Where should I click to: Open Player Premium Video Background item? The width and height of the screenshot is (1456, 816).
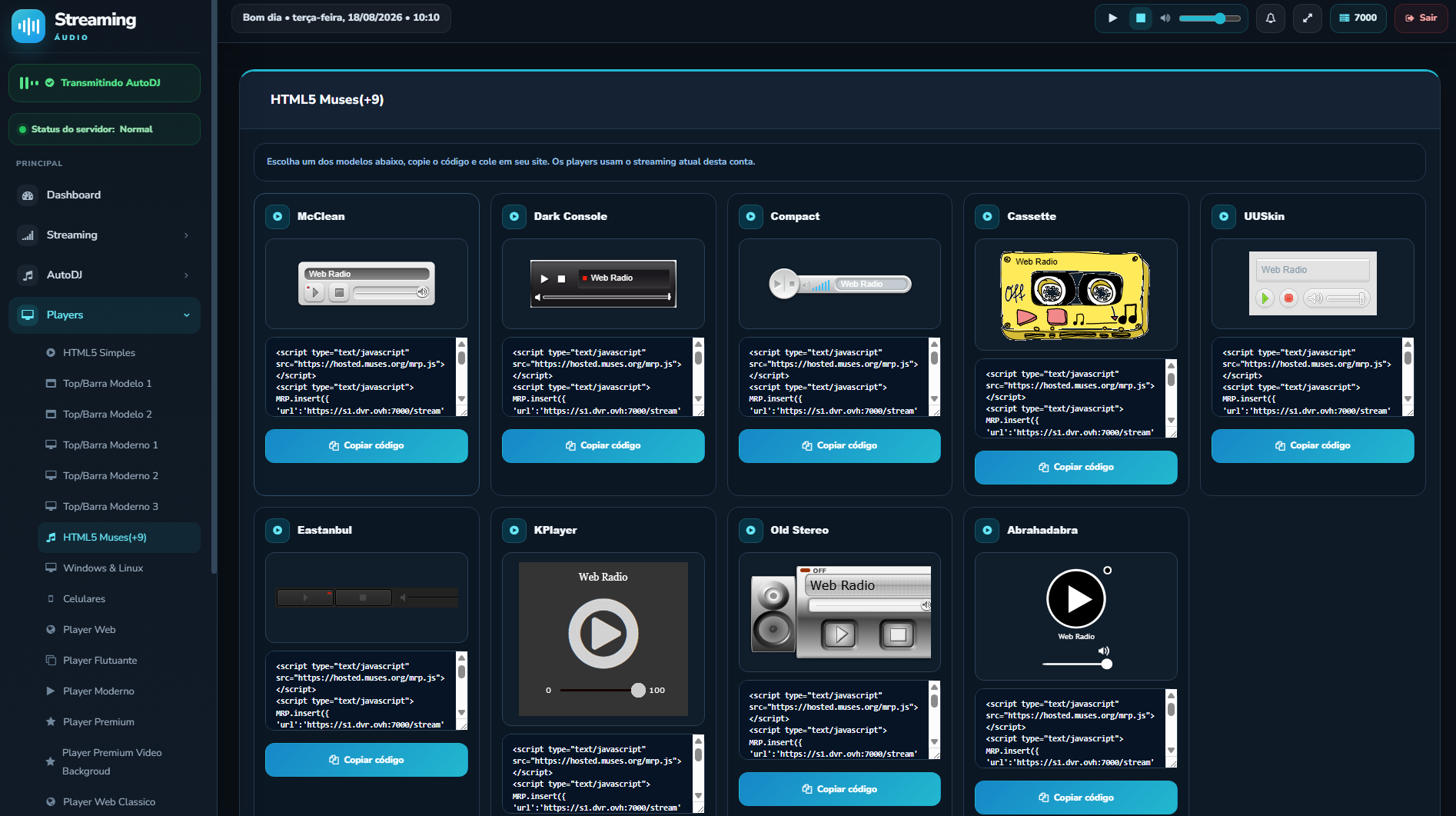pos(119,762)
